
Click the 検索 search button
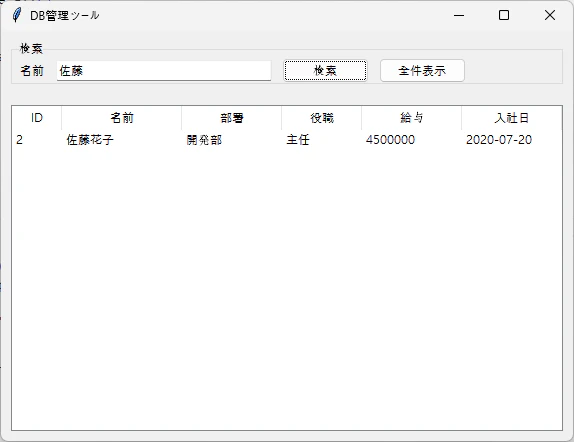tap(325, 70)
